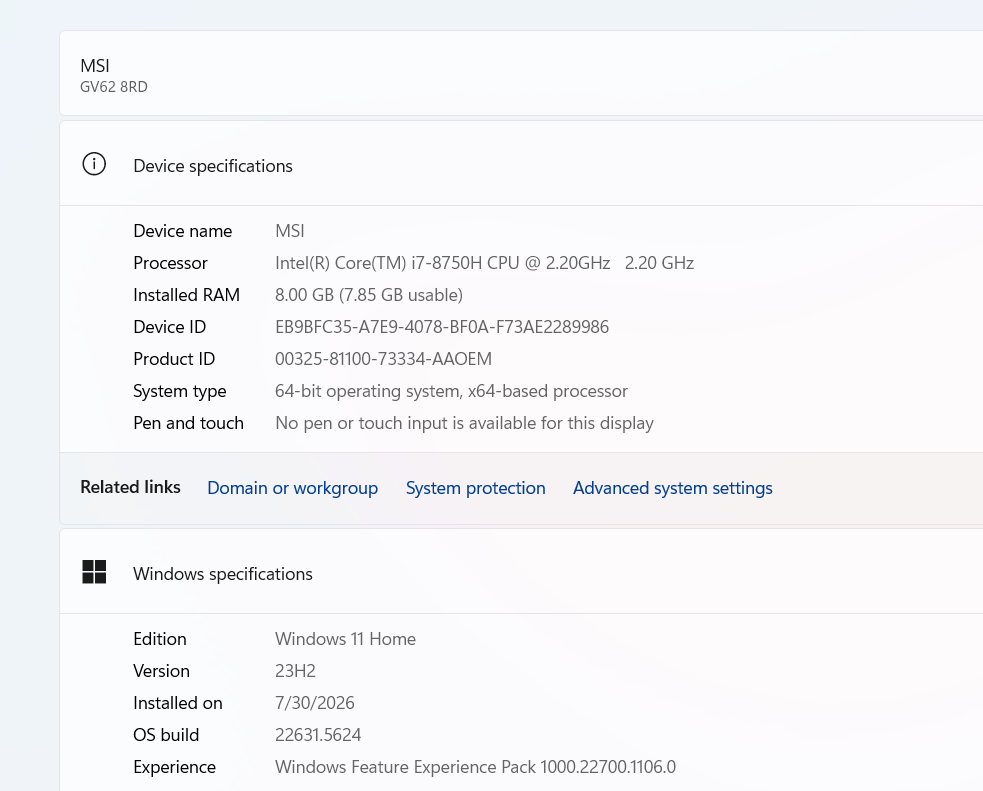Collapse the Device specifications section header
This screenshot has width=983, height=791.
coord(522,165)
